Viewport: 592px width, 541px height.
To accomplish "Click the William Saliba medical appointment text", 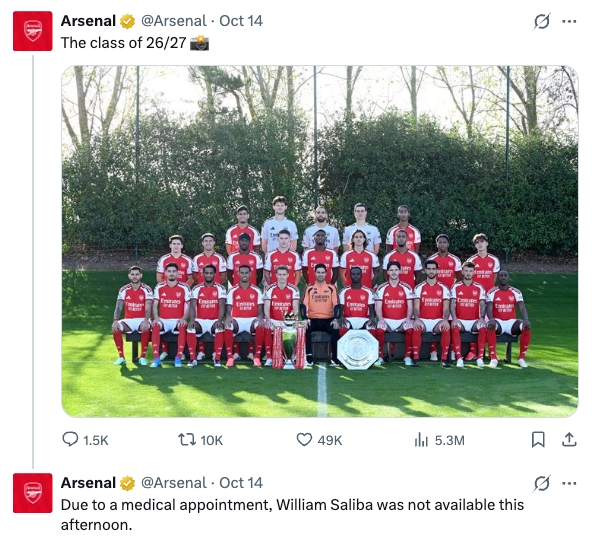I will 292,515.
